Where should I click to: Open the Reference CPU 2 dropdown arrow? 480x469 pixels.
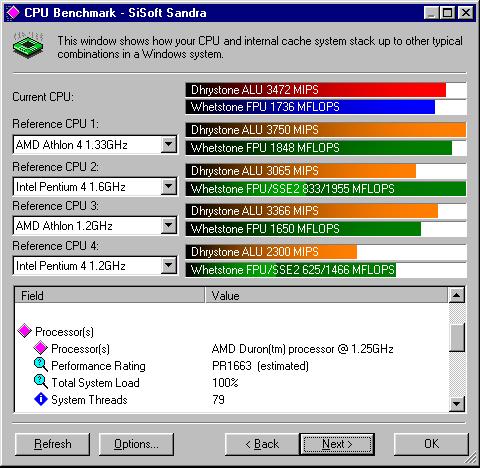pyautogui.click(x=169, y=186)
